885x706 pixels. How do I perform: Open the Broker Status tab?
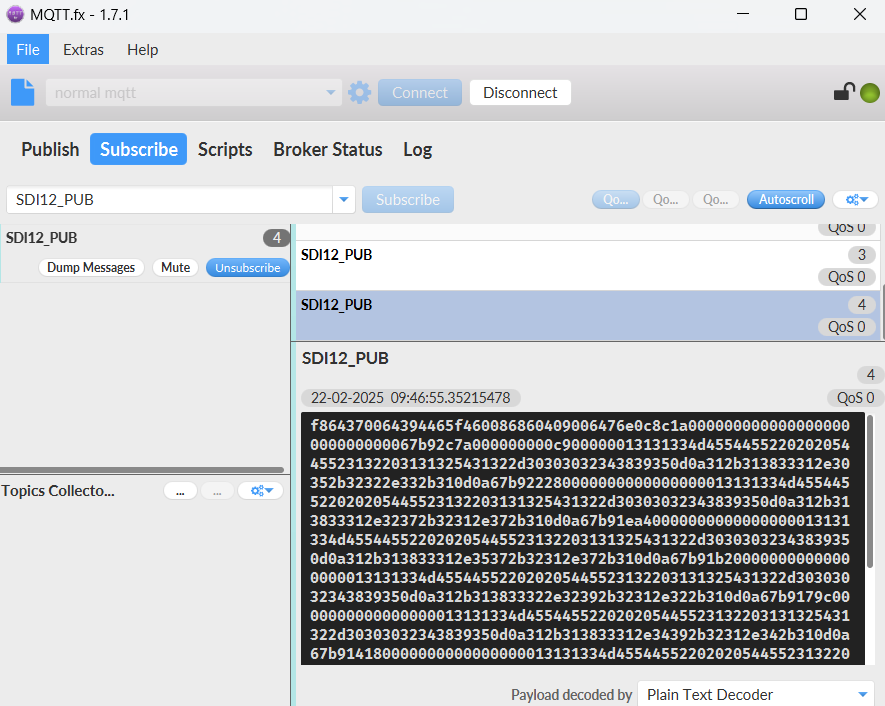(327, 149)
